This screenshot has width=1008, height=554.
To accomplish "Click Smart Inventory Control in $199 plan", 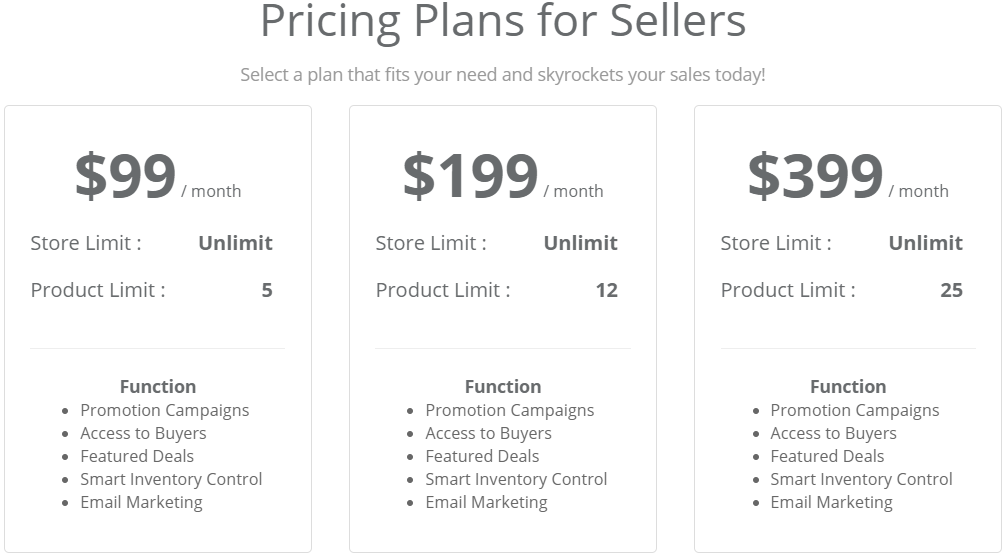I will 516,479.
